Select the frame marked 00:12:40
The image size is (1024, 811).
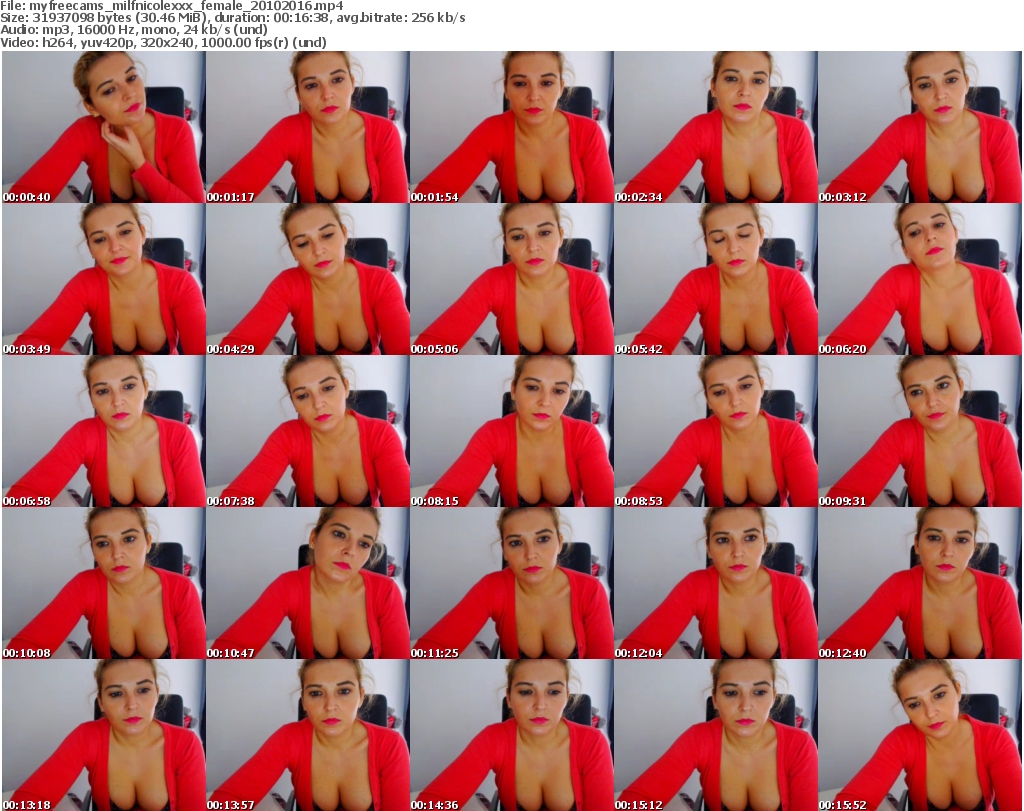(x=920, y=583)
